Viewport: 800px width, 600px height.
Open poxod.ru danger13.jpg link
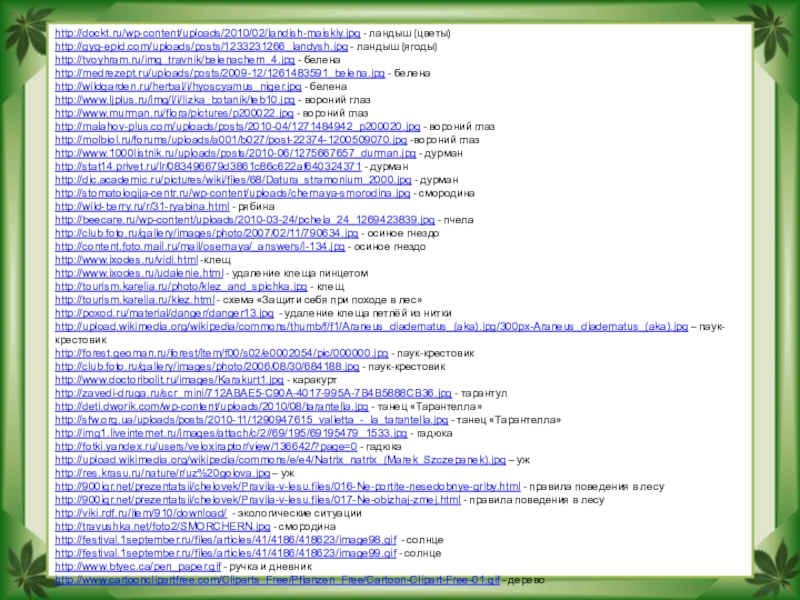pos(164,313)
